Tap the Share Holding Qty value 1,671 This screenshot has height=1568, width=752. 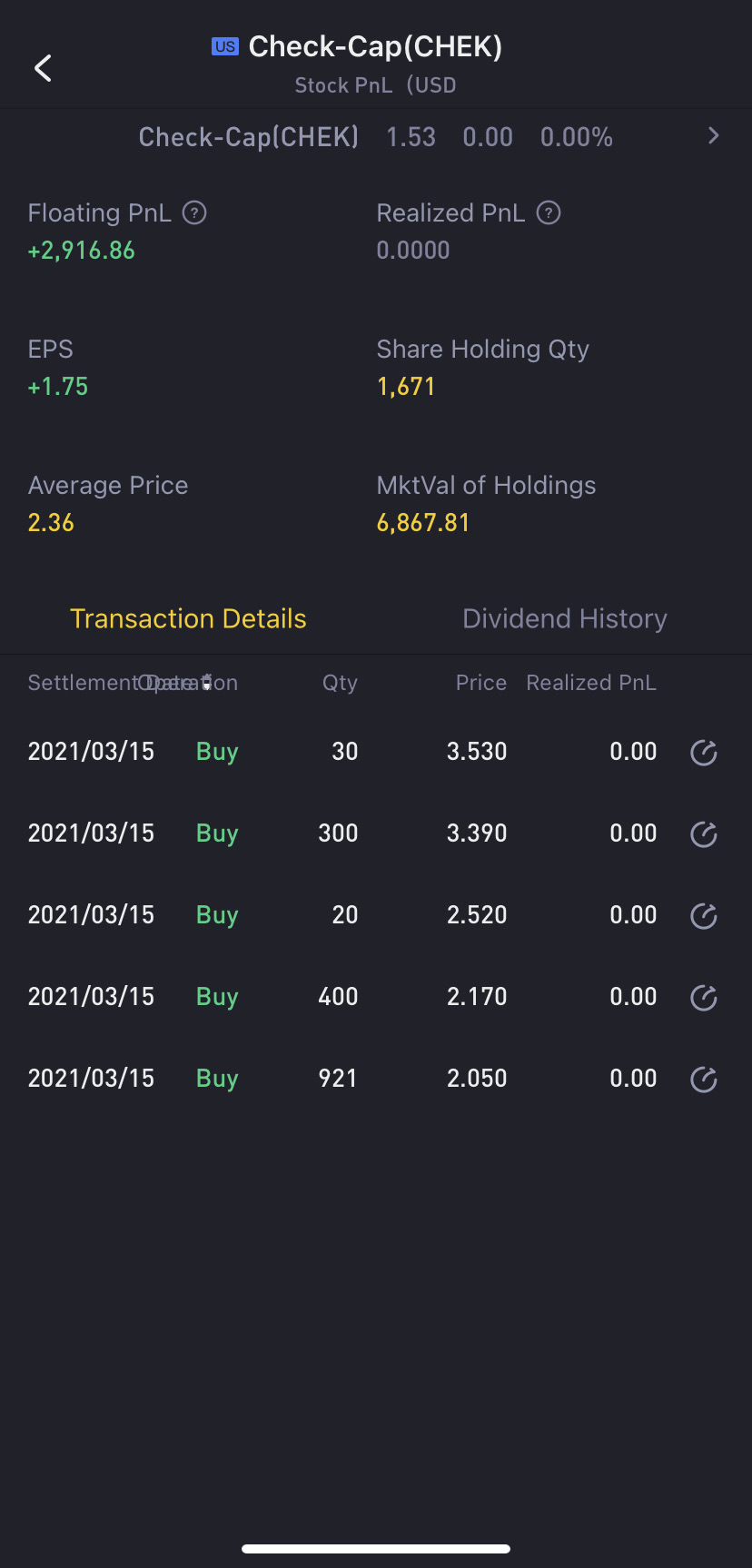pyautogui.click(x=406, y=387)
